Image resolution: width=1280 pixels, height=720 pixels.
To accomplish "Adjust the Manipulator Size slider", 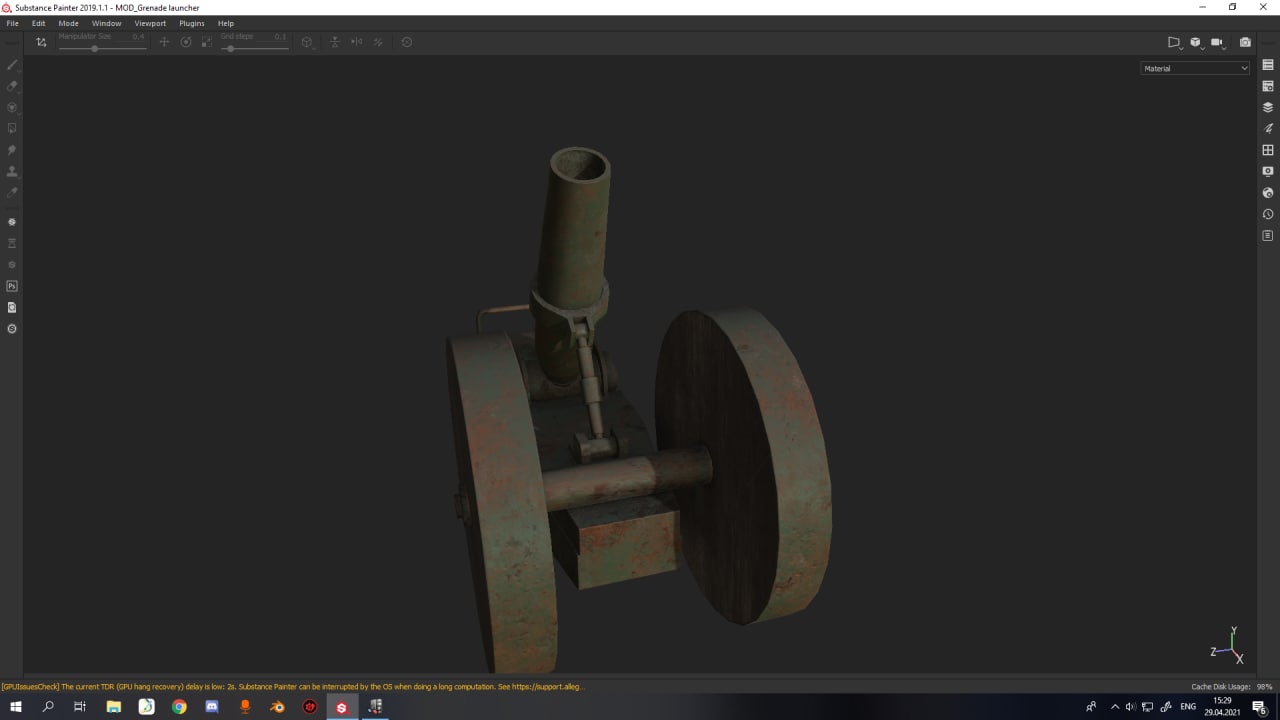I will [x=103, y=48].
